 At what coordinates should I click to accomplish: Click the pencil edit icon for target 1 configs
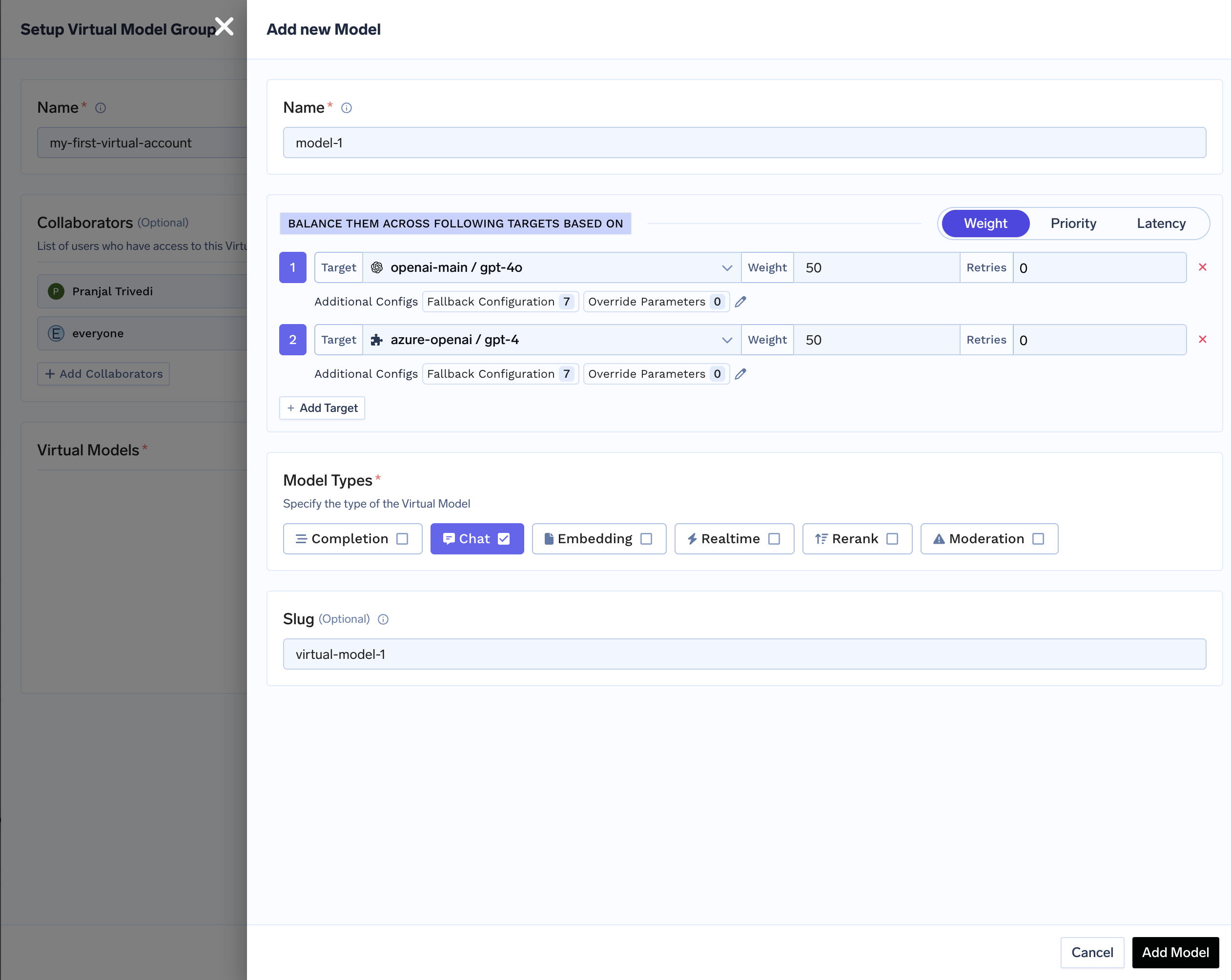tap(740, 302)
